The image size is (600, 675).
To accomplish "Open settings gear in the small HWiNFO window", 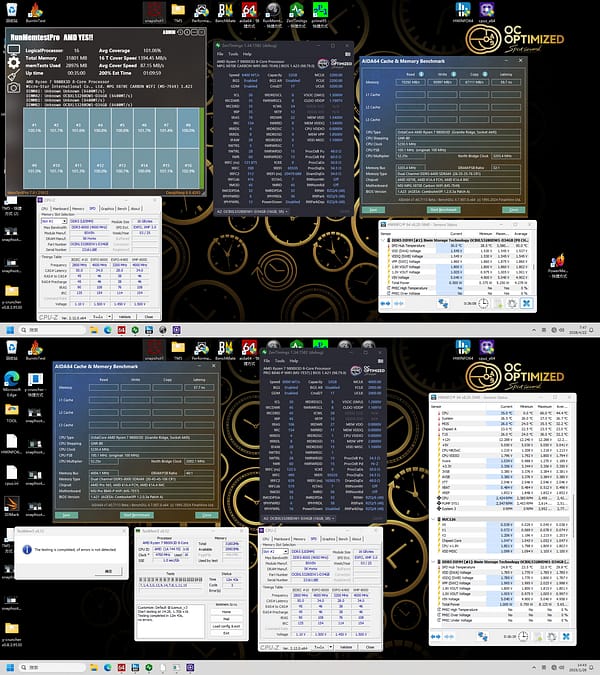I will (512, 303).
